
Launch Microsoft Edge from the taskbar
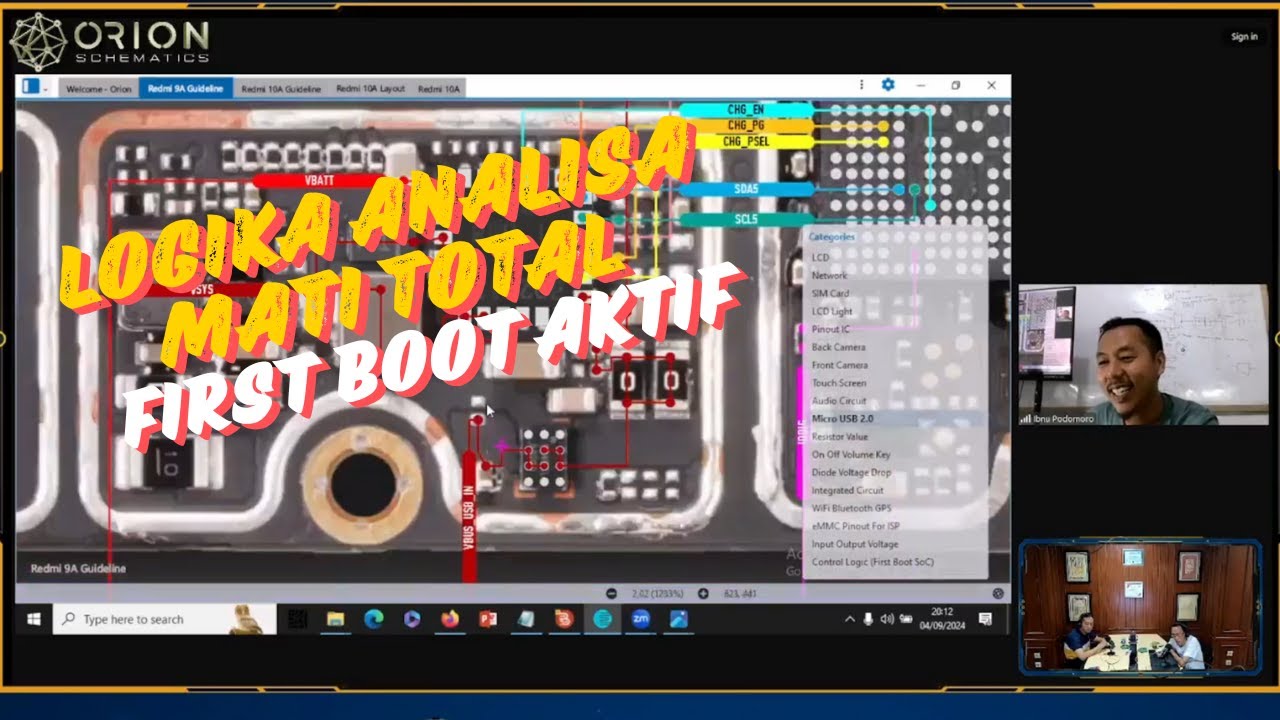(x=373, y=620)
